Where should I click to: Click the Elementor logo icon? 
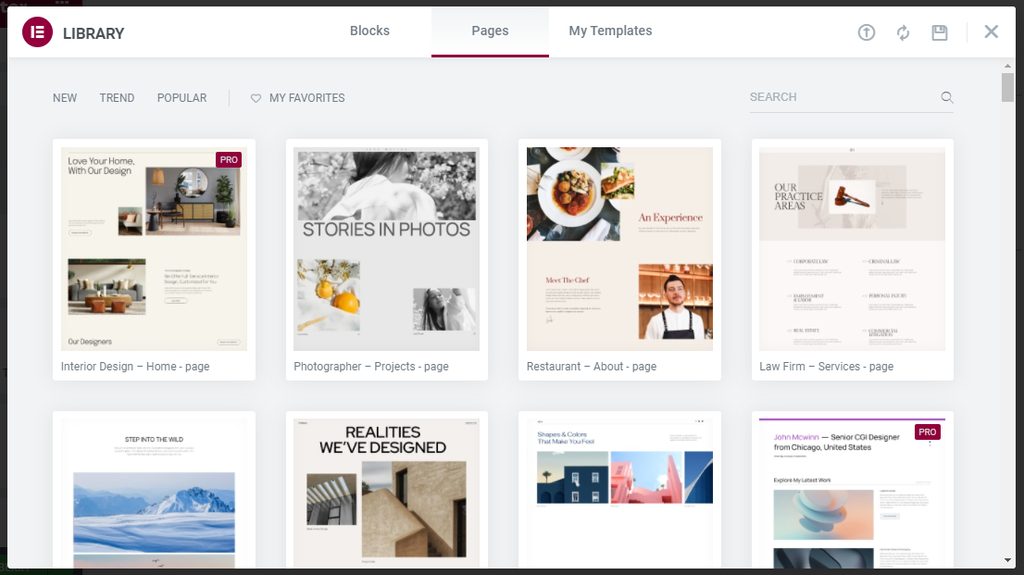(x=37, y=32)
